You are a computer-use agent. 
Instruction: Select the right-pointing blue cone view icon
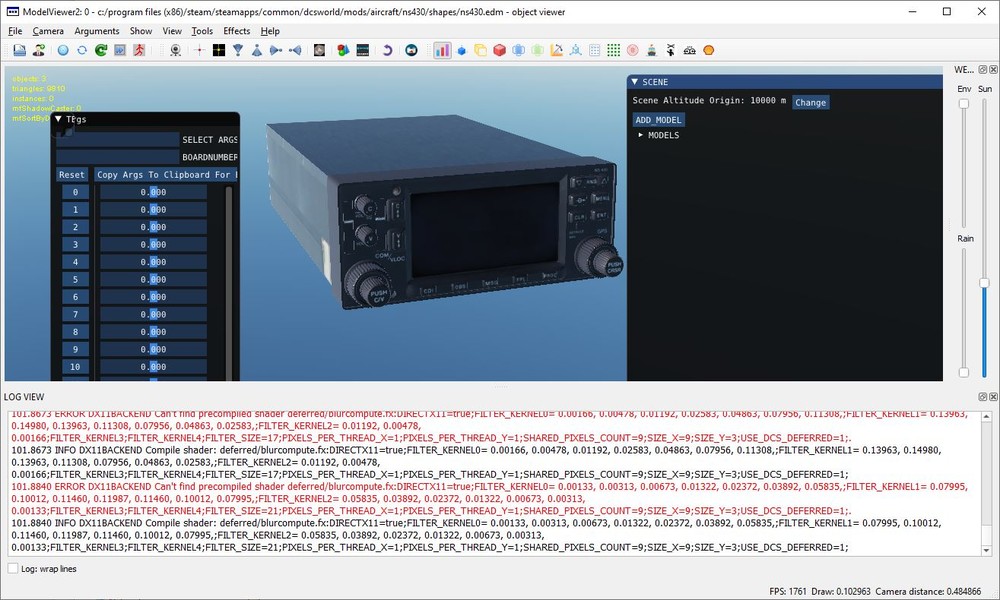(276, 50)
